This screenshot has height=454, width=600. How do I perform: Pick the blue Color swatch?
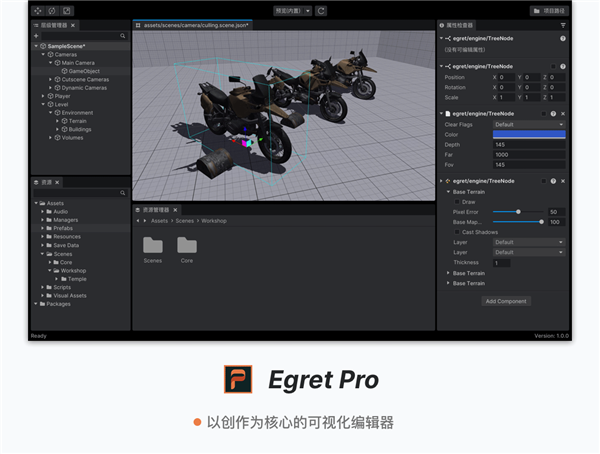[x=529, y=134]
